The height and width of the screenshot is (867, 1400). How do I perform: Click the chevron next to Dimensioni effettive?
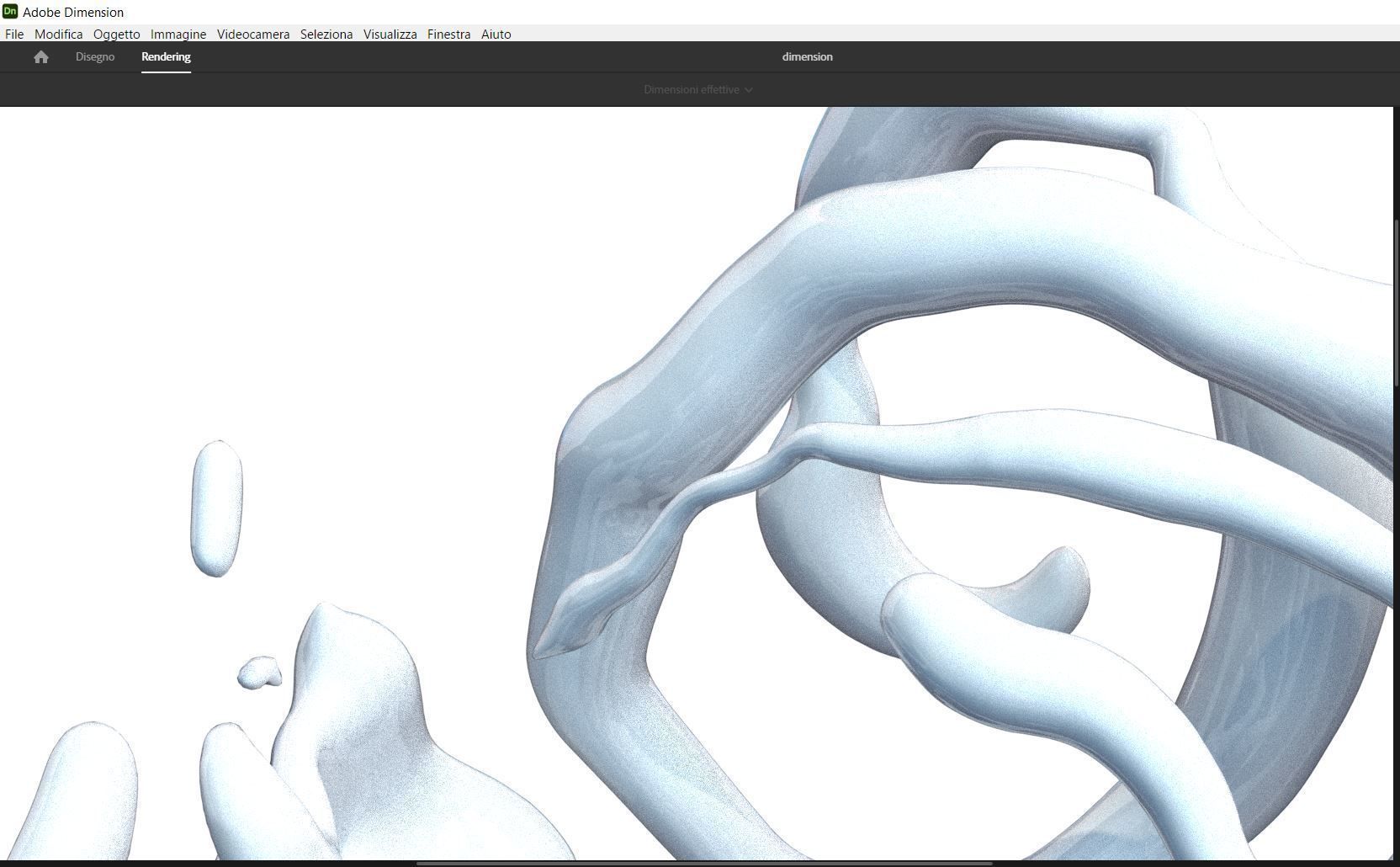point(748,89)
